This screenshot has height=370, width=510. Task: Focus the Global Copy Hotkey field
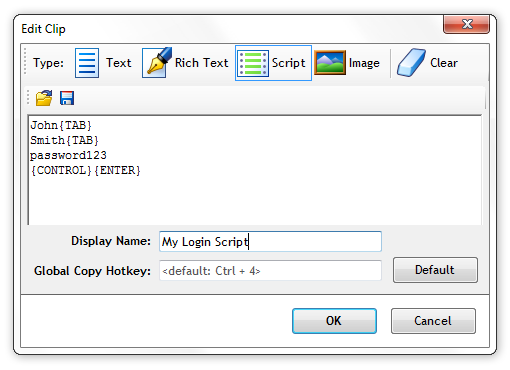pos(270,271)
